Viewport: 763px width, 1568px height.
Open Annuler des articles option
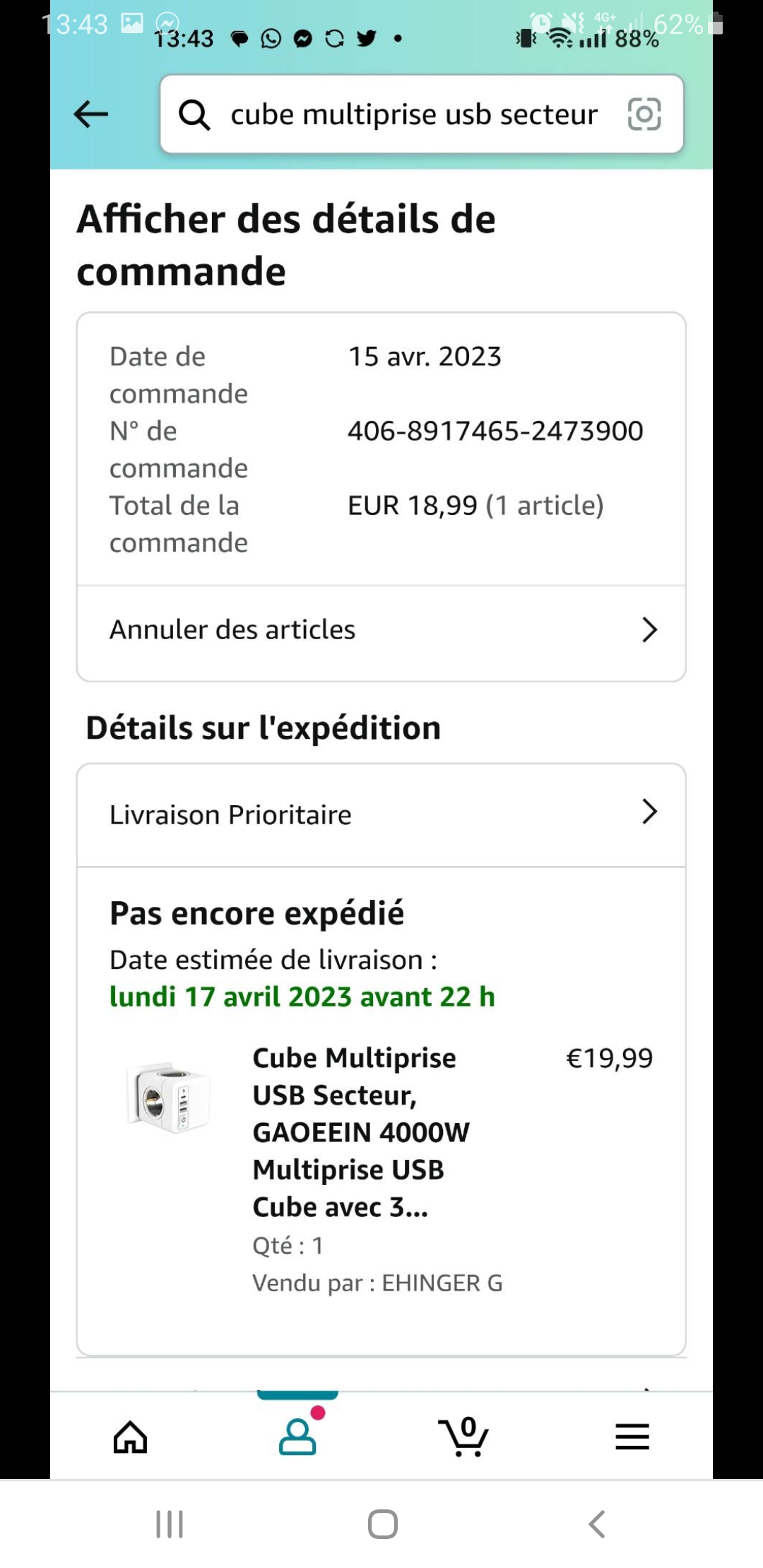click(x=232, y=629)
